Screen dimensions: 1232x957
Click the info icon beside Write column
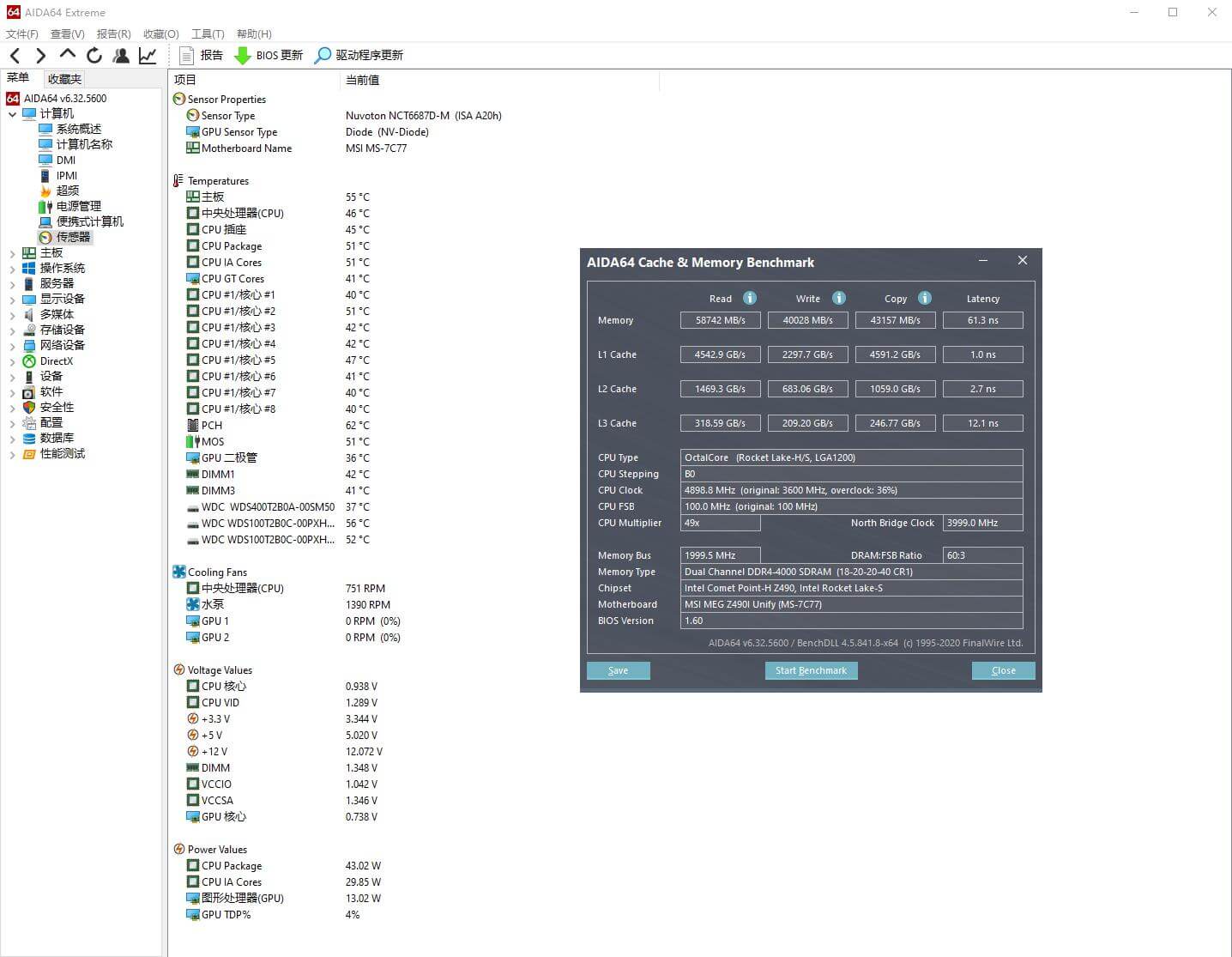tap(839, 298)
